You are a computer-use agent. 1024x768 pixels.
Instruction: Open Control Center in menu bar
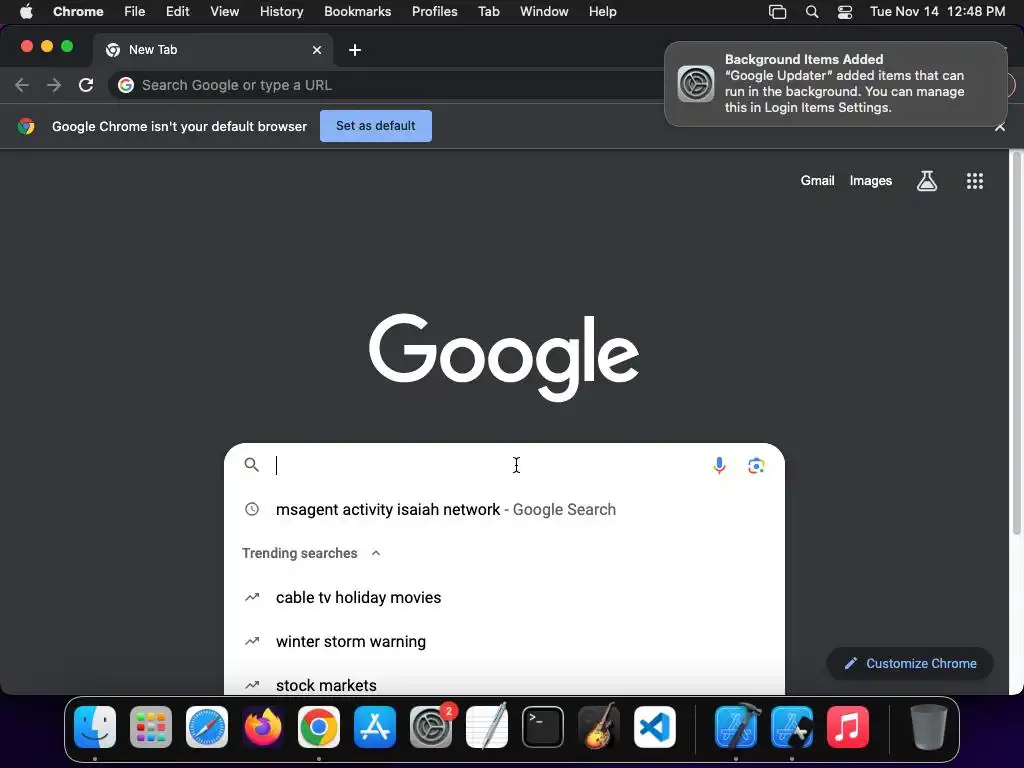click(x=844, y=12)
